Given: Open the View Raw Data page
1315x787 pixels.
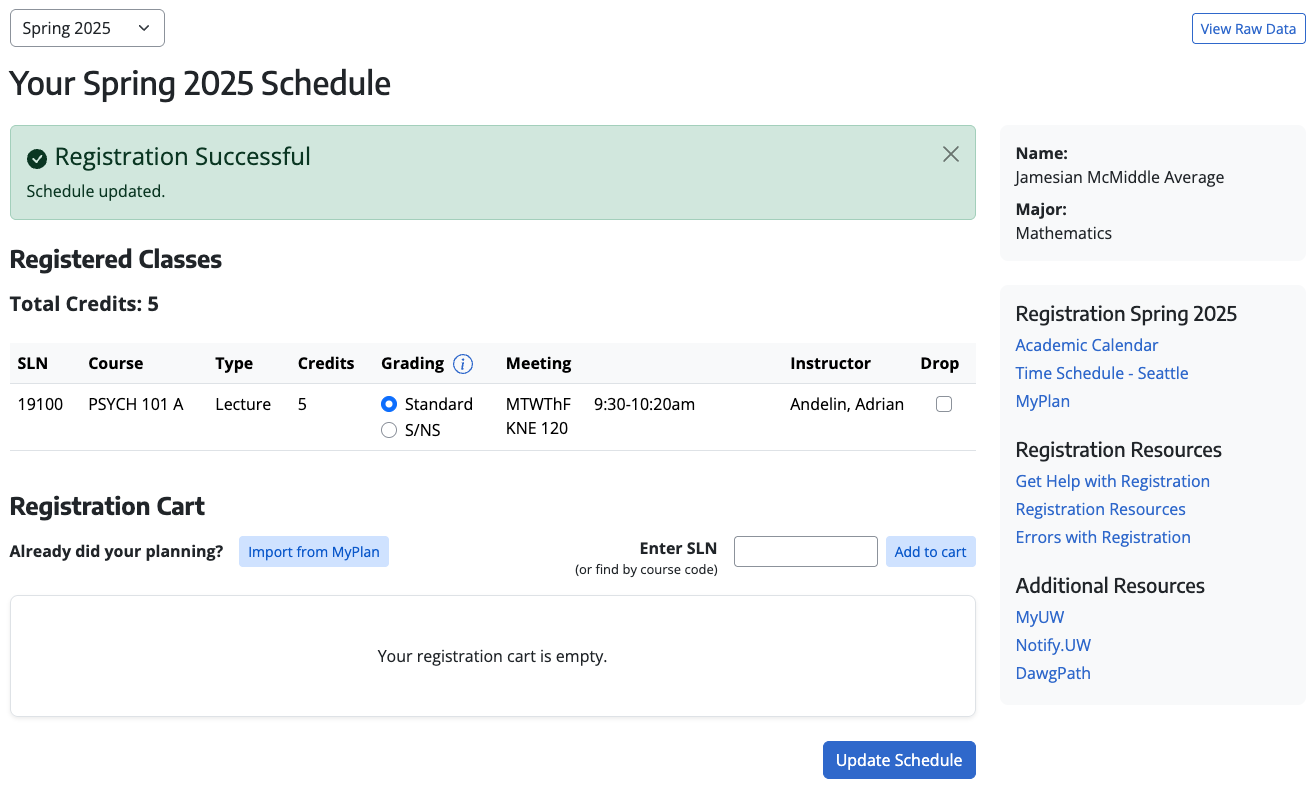Looking at the screenshot, I should click(1247, 29).
